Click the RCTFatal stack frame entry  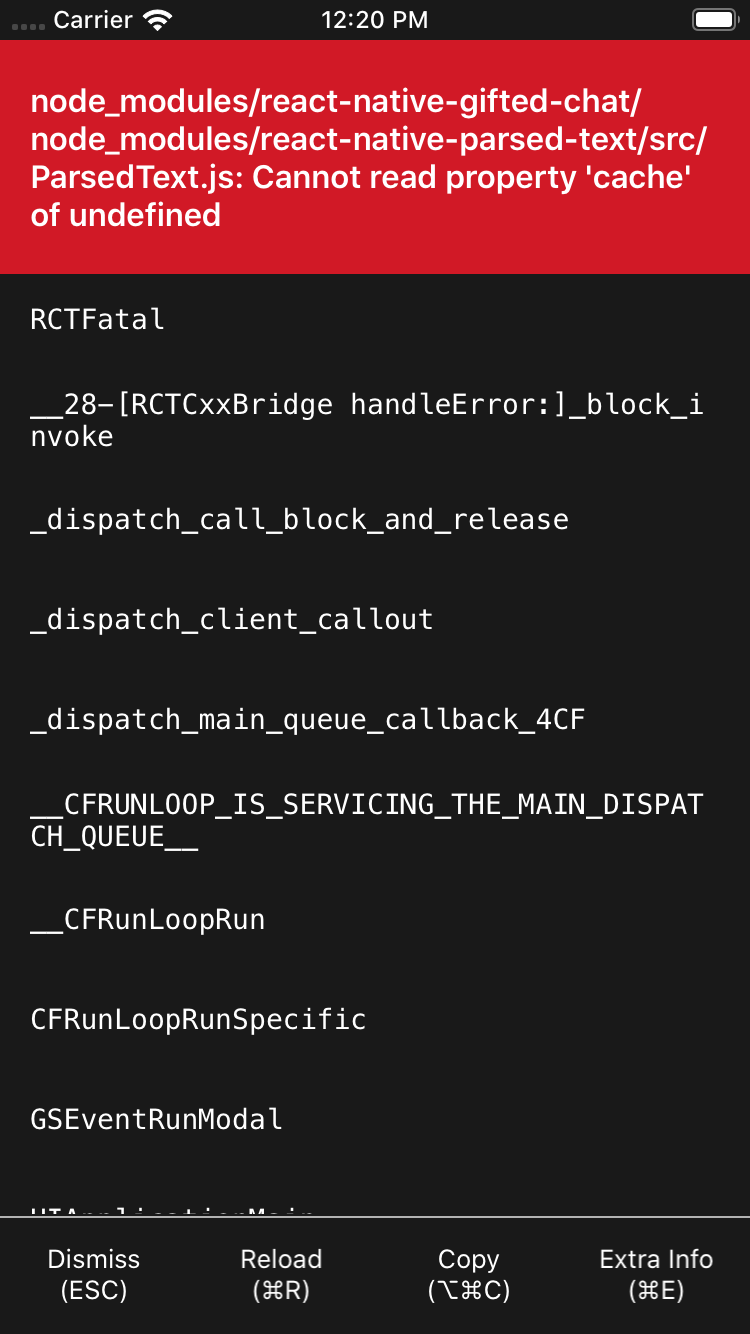point(97,319)
